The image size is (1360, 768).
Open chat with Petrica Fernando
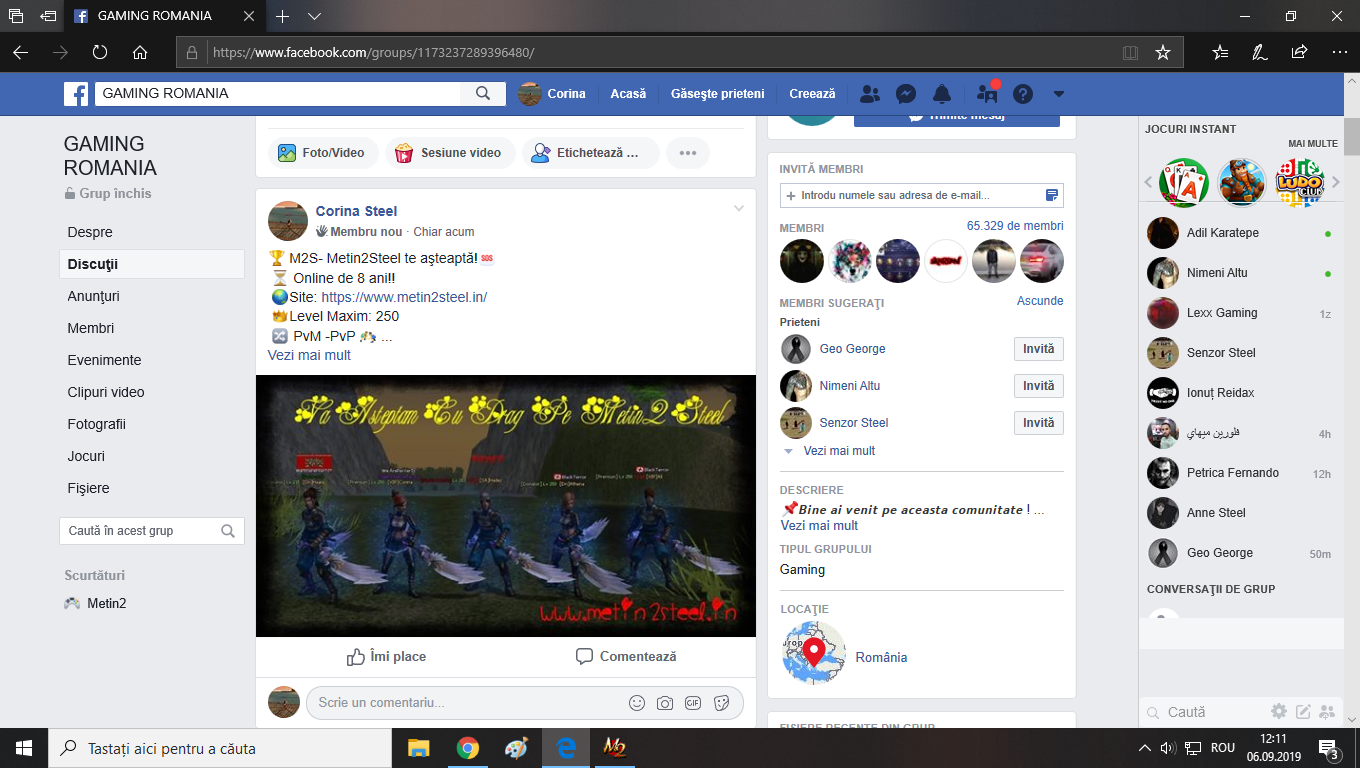pyautogui.click(x=1240, y=473)
